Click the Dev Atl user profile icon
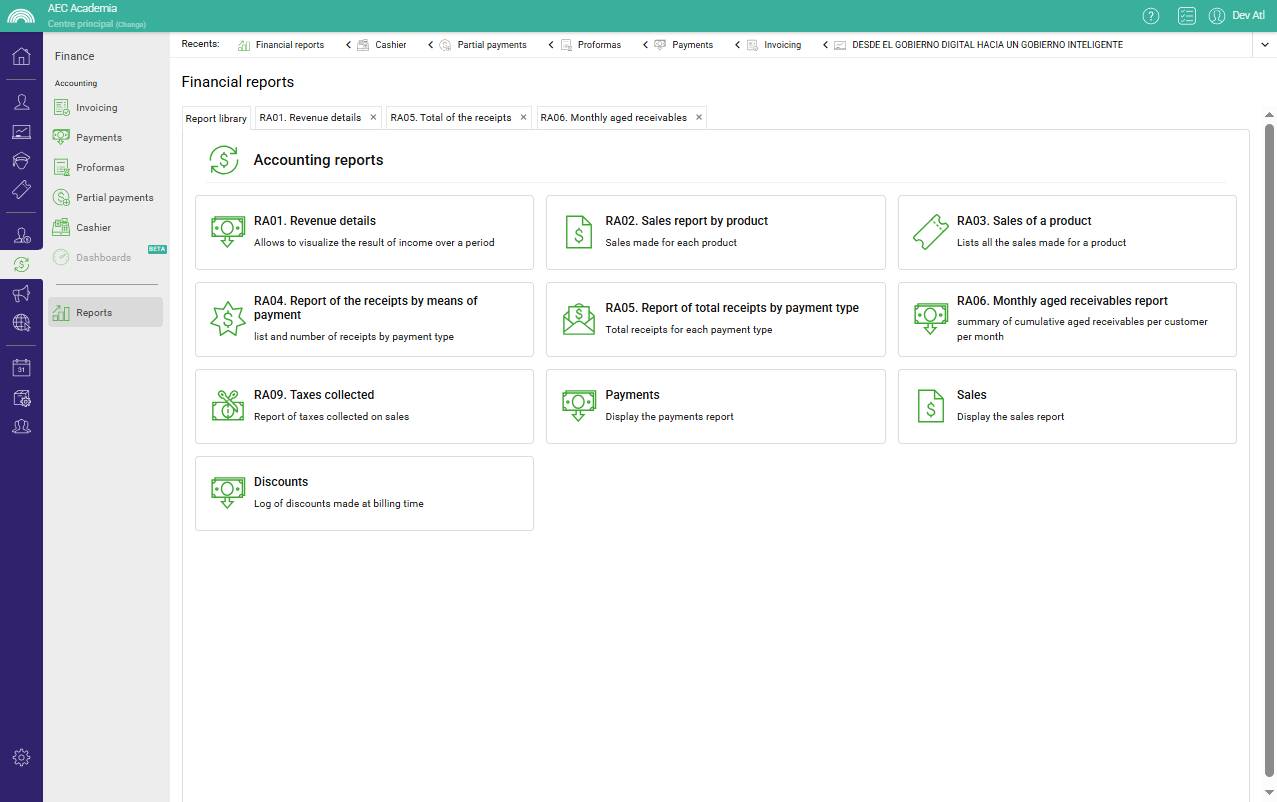Screen dimensions: 1277x802 click(1217, 15)
